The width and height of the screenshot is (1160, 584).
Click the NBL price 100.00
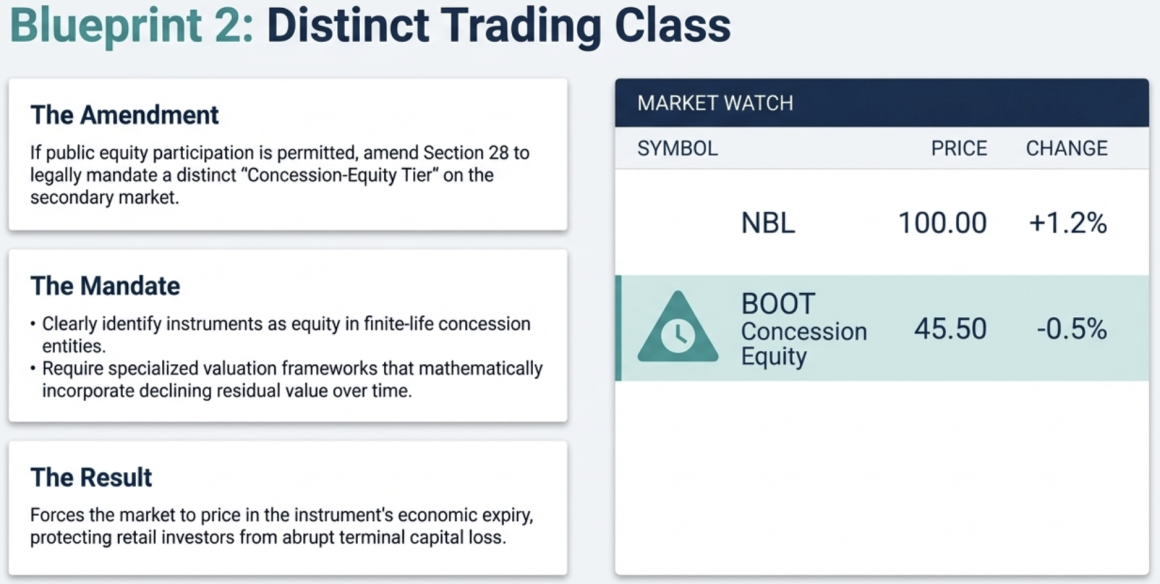point(942,223)
